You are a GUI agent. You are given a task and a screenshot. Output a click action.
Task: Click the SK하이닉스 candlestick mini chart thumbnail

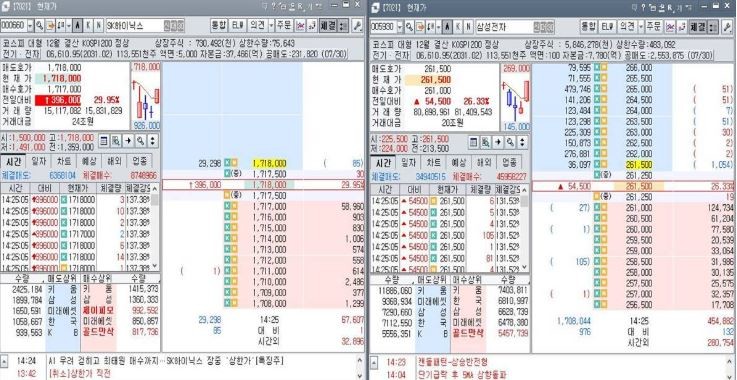(145, 96)
